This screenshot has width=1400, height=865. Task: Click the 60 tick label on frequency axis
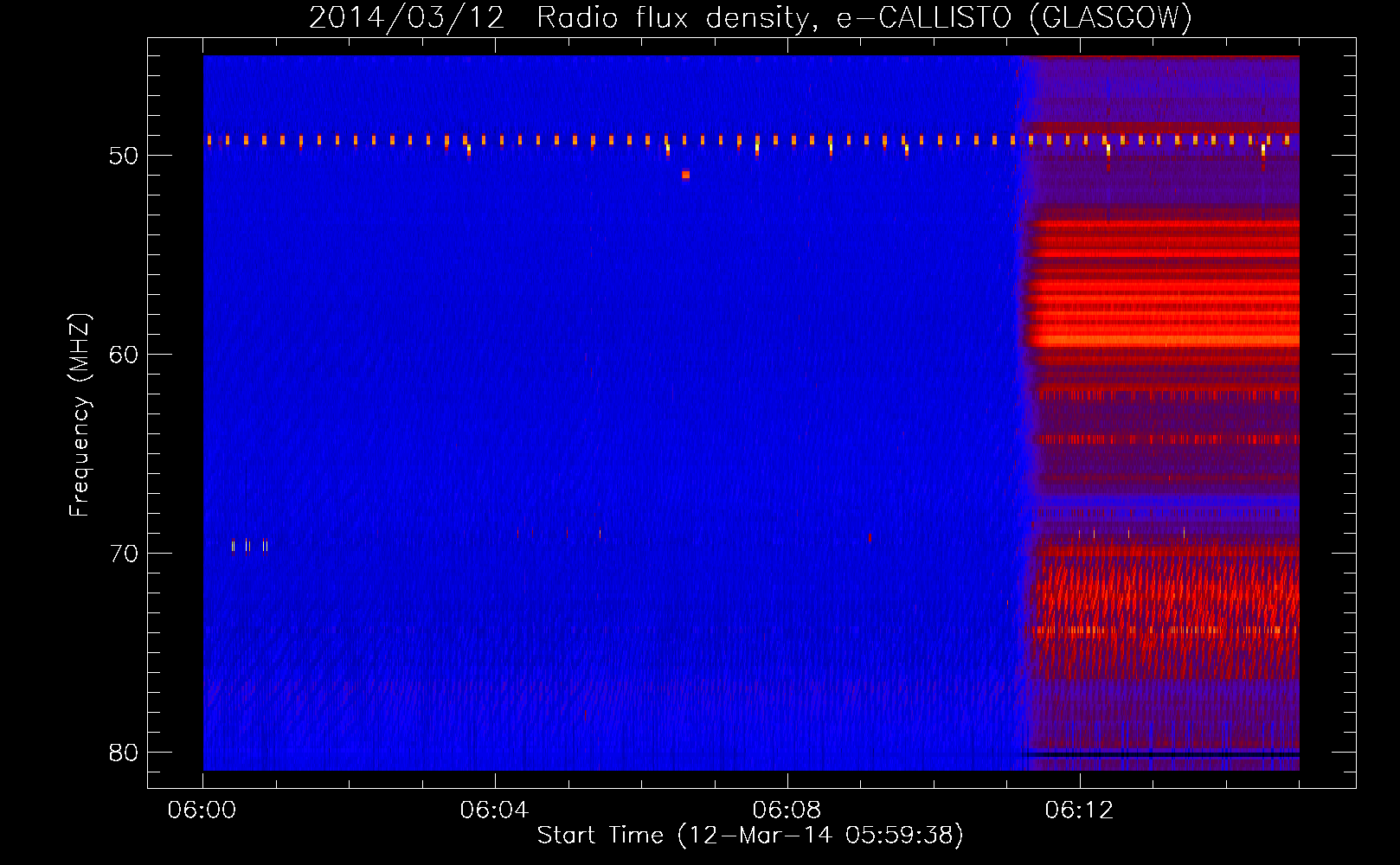point(124,355)
